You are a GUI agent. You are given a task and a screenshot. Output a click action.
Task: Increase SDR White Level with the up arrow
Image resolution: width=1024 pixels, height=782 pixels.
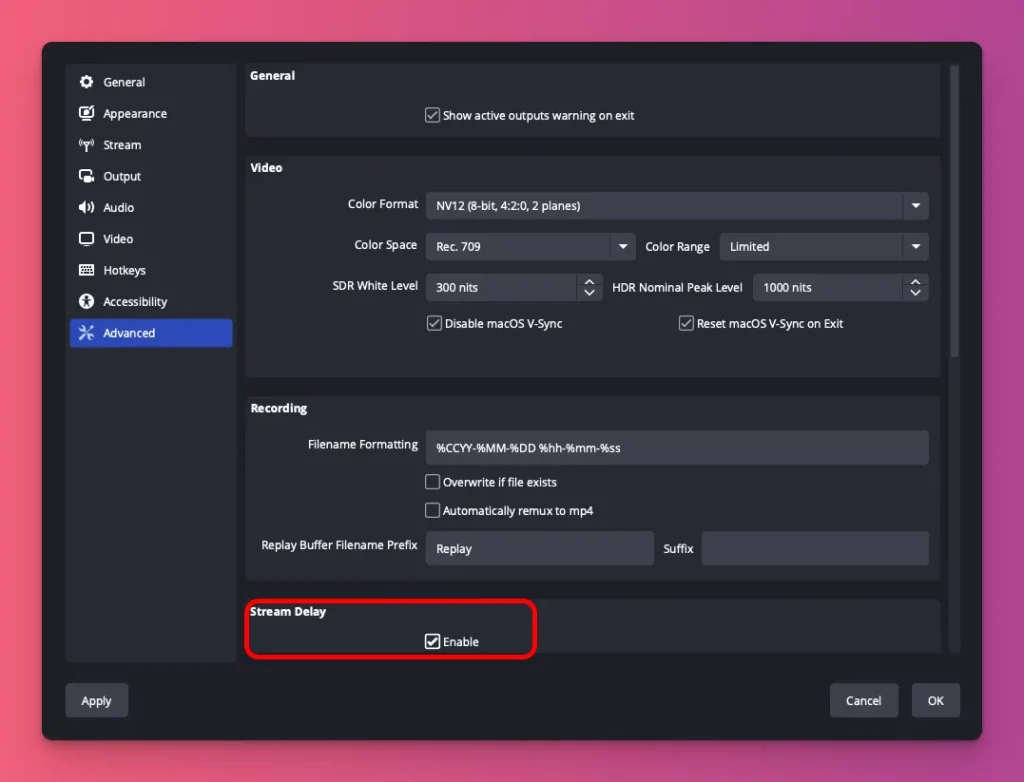590,281
